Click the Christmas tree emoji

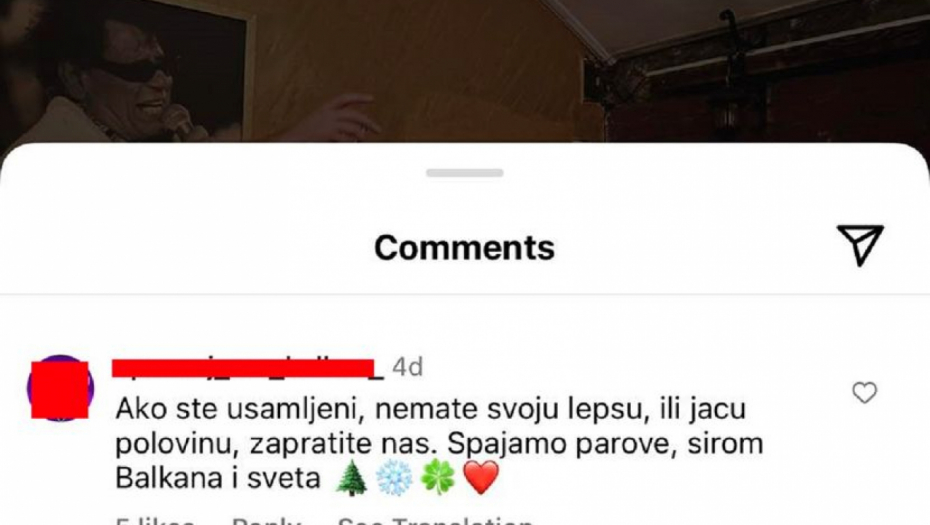pyautogui.click(x=351, y=478)
